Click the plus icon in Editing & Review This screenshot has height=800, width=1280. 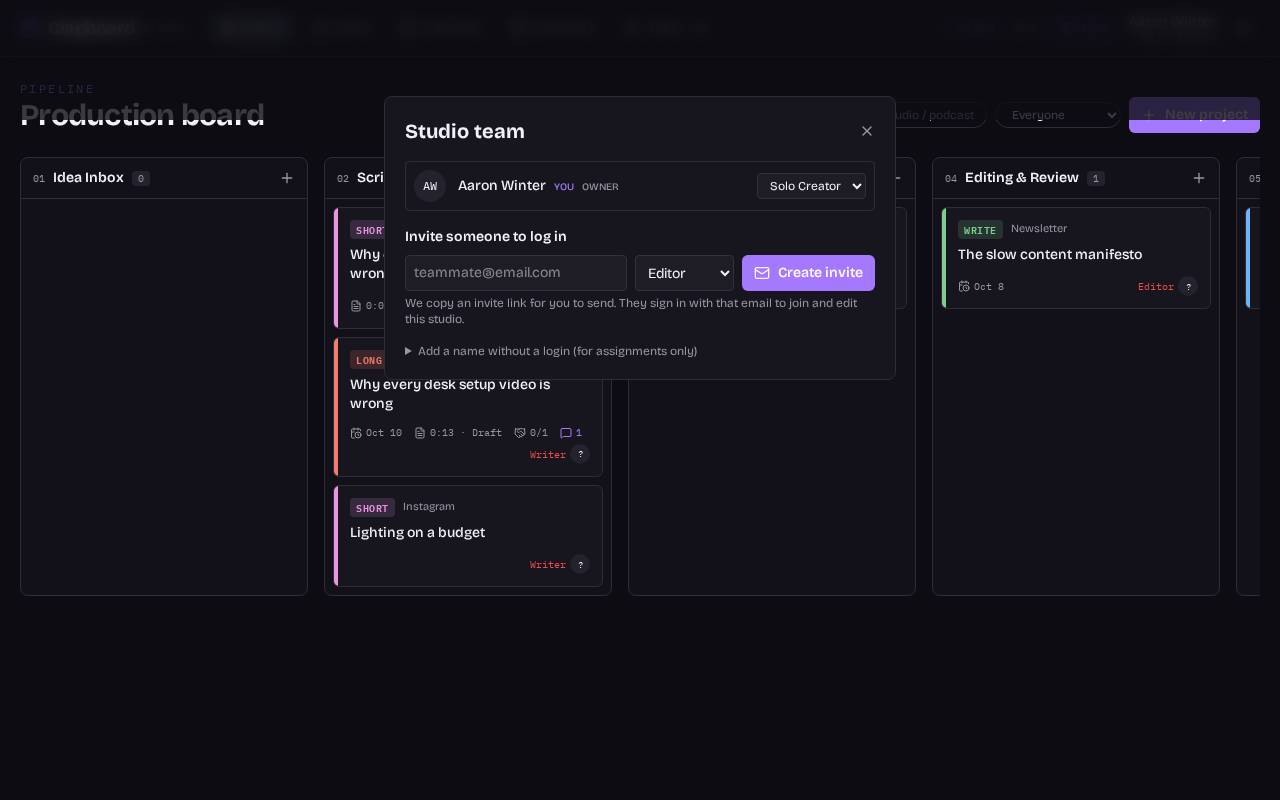click(1199, 178)
